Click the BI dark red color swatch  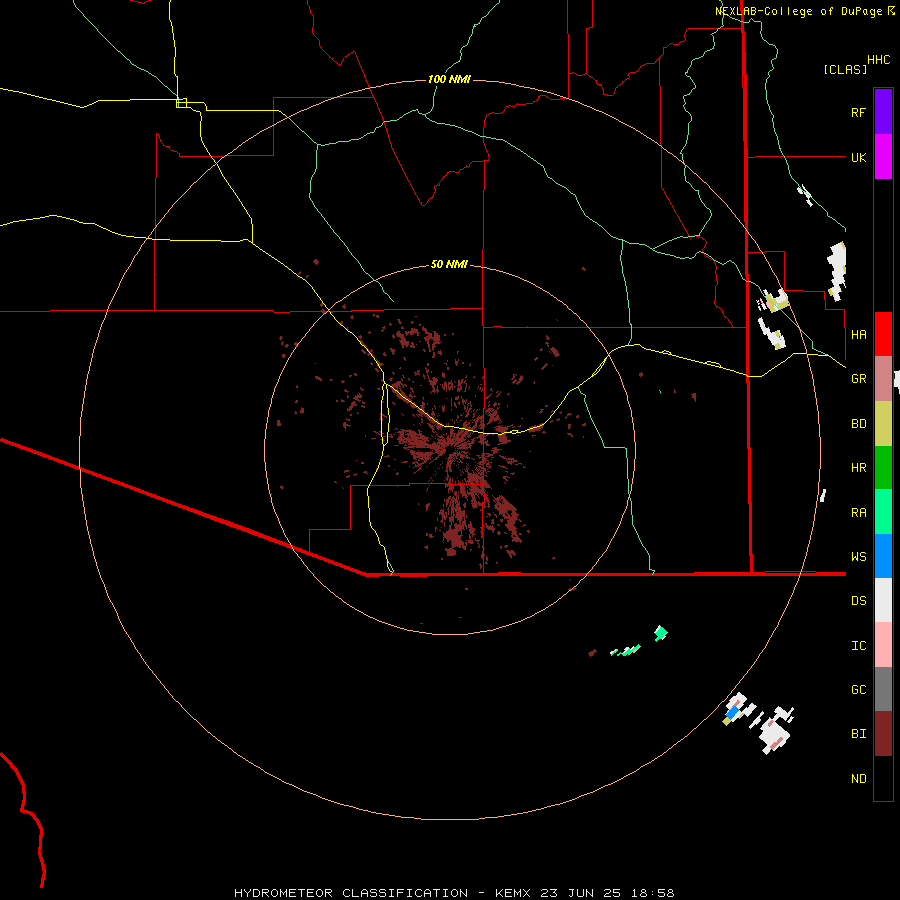883,734
